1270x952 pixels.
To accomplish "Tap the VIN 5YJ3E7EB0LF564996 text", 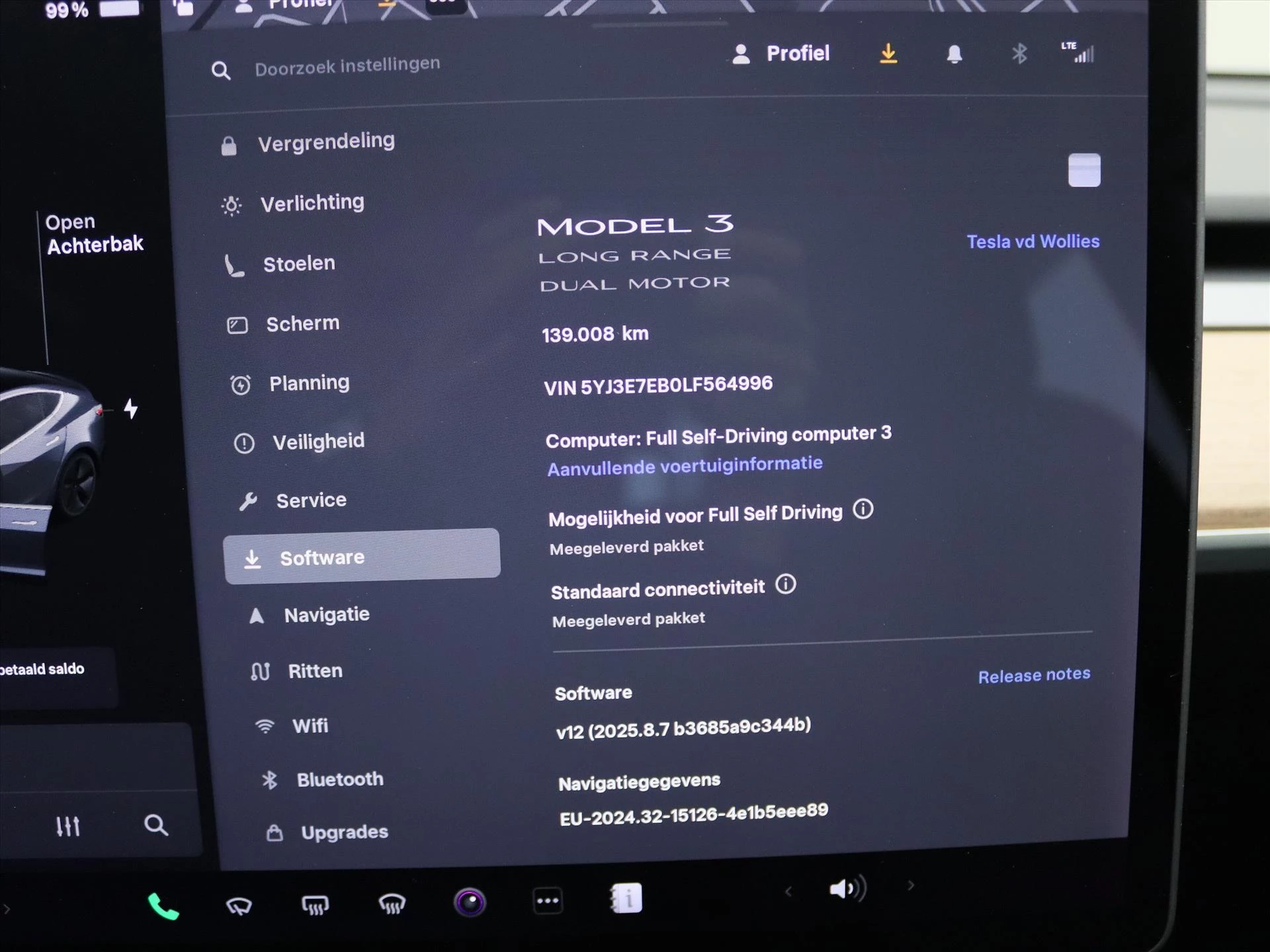I will tap(658, 385).
